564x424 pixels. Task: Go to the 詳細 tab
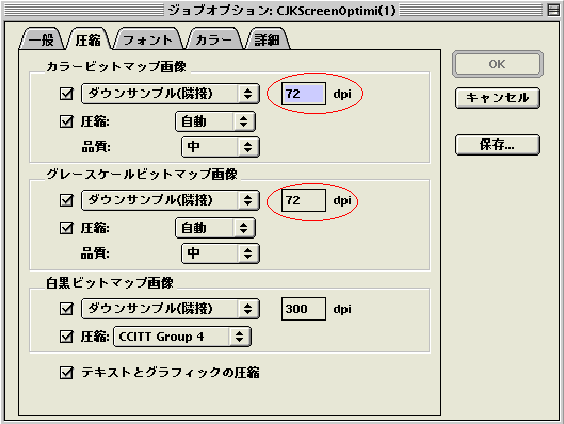pos(267,39)
